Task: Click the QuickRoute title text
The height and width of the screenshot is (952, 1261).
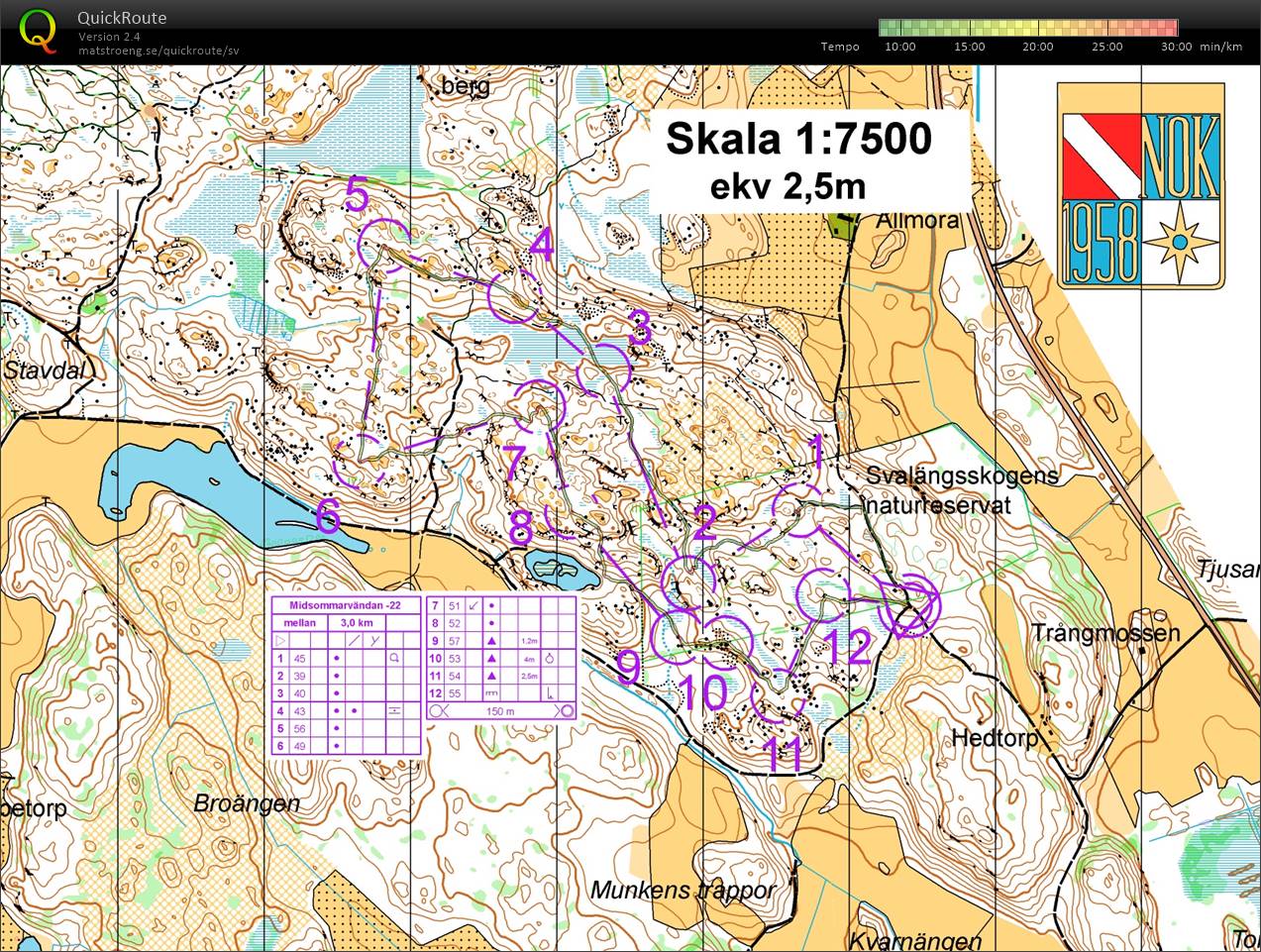Action: point(122,18)
